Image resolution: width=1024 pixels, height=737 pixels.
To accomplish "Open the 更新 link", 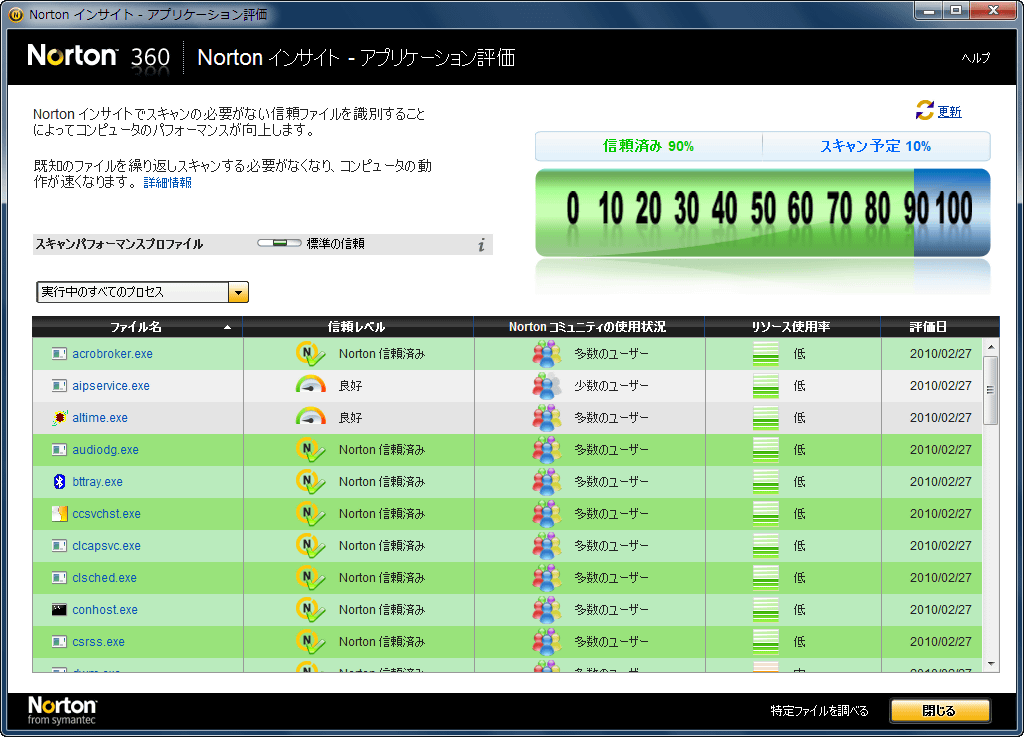I will pyautogui.click(x=949, y=112).
